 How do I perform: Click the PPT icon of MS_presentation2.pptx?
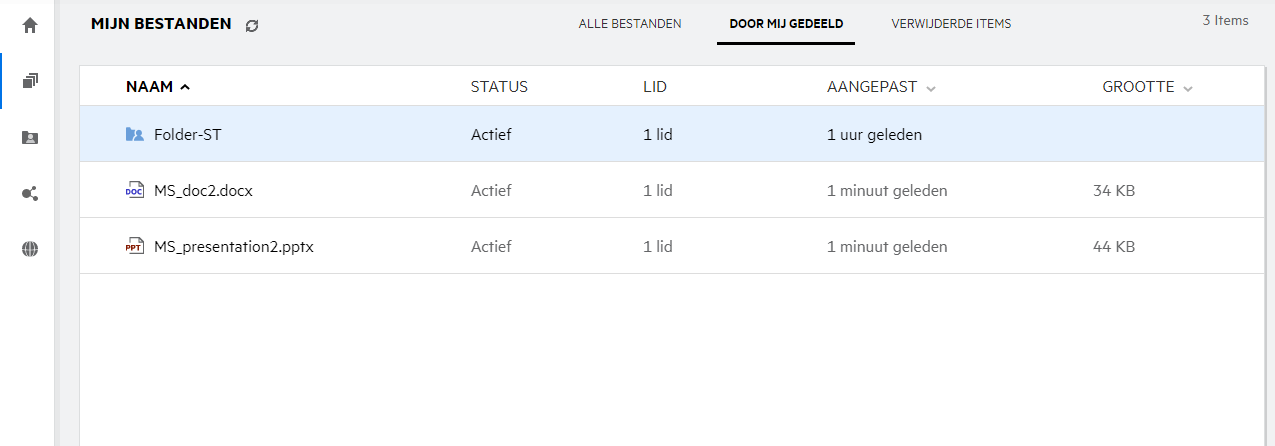[135, 246]
